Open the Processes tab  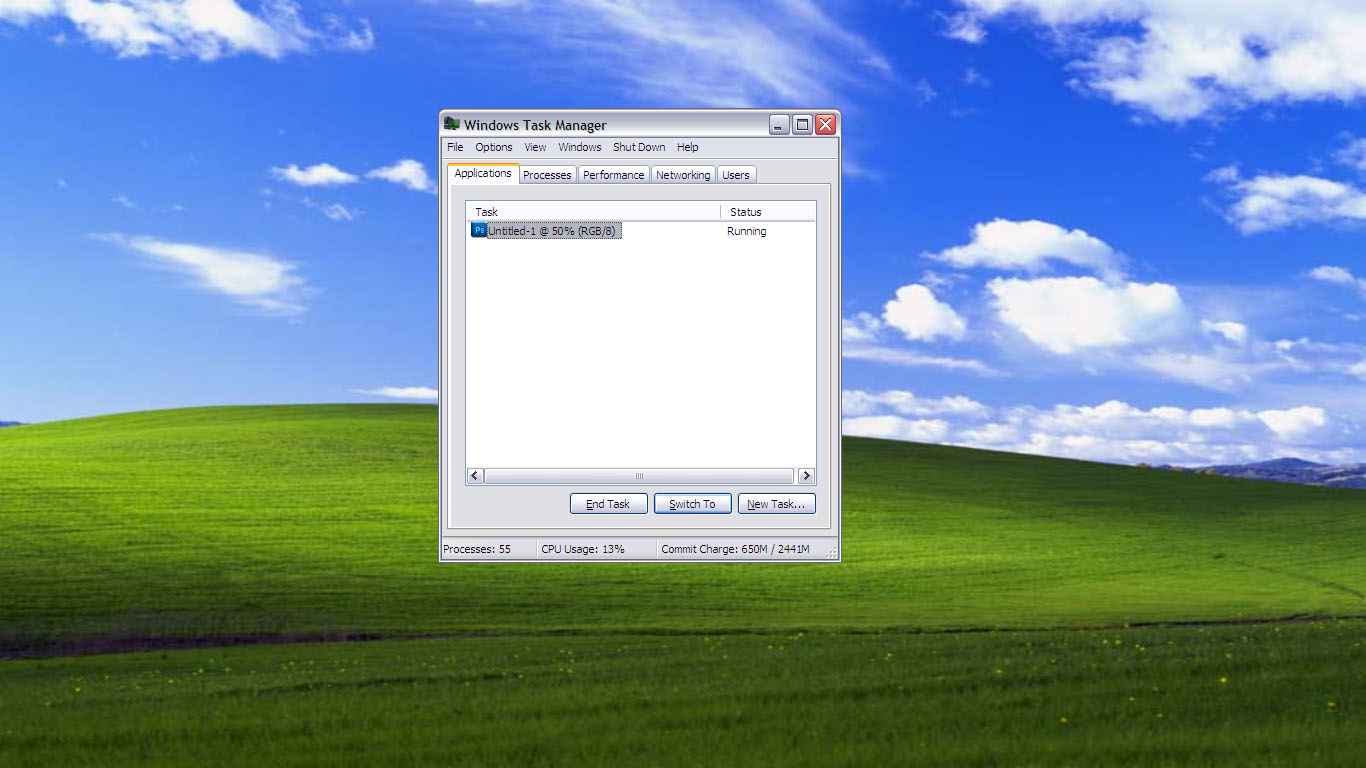[x=547, y=174]
